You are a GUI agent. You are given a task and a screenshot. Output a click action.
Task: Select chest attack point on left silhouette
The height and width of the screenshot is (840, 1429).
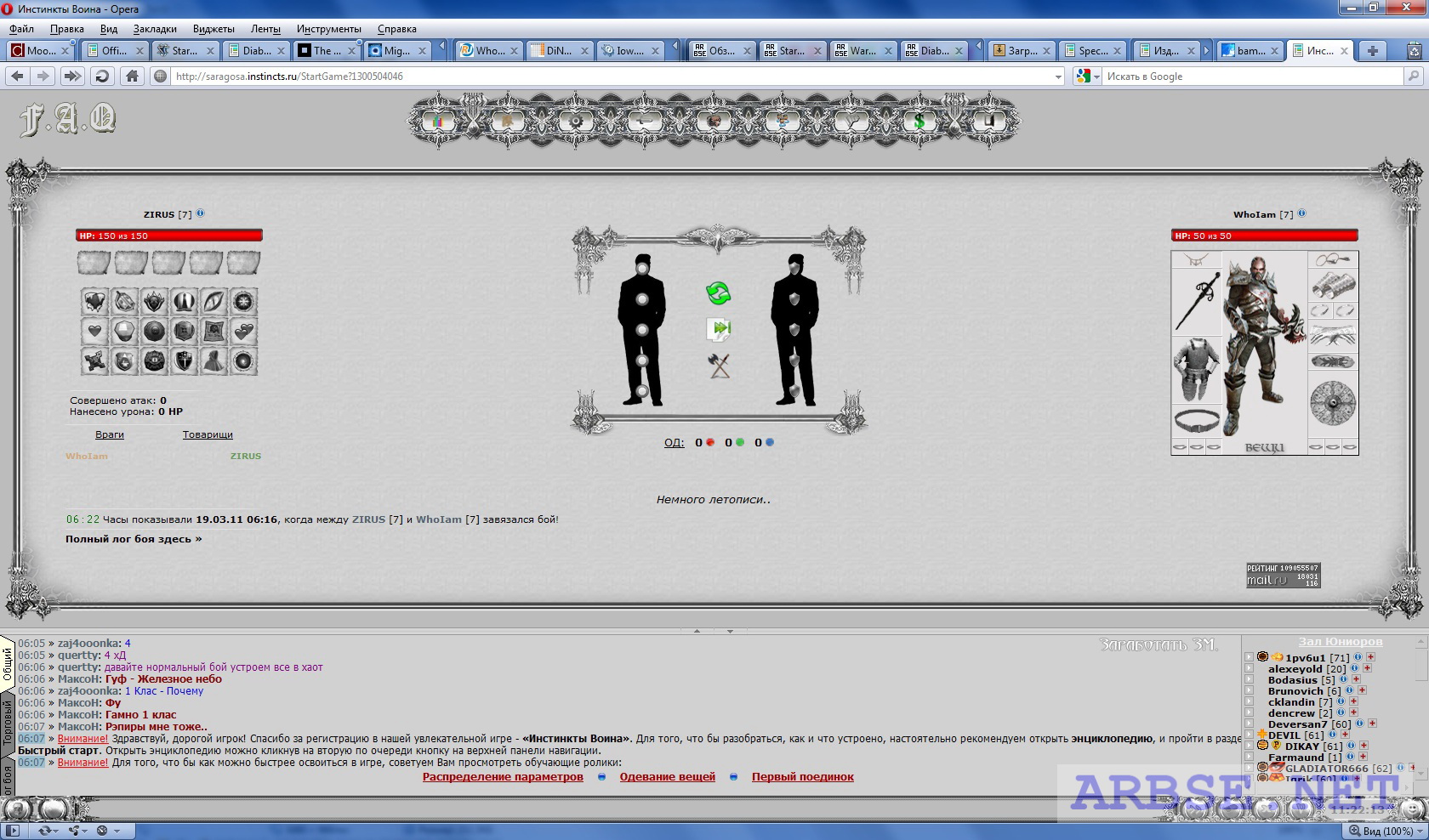click(642, 299)
